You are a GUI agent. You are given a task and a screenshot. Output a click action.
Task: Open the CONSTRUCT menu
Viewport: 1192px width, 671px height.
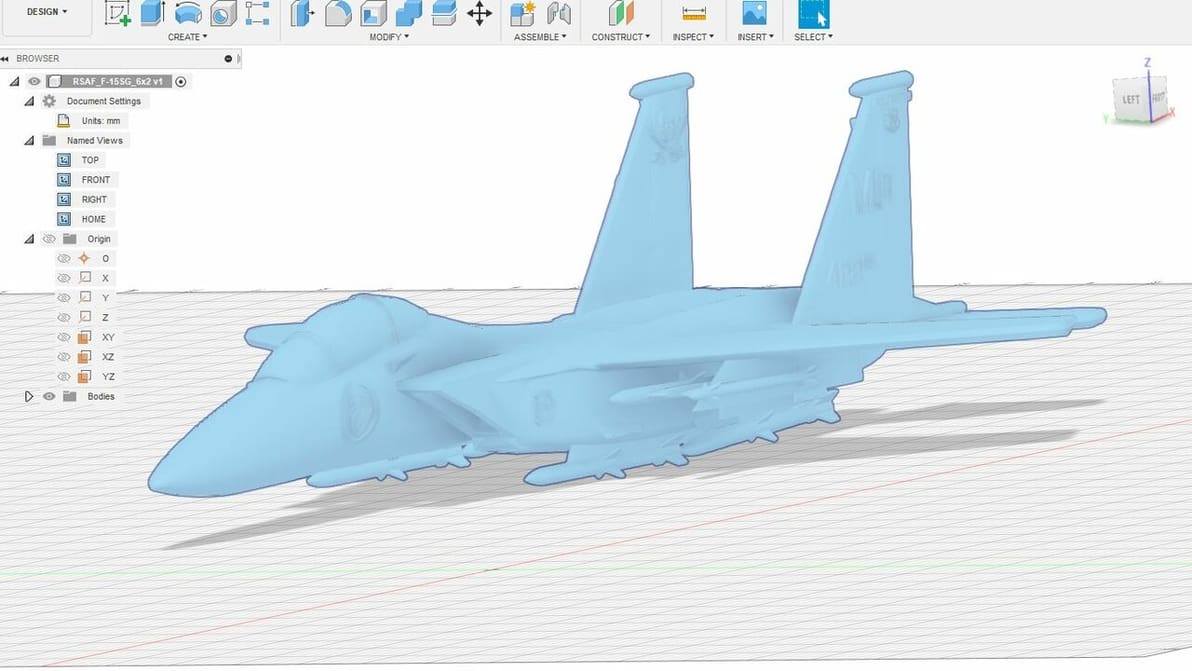[x=620, y=36]
